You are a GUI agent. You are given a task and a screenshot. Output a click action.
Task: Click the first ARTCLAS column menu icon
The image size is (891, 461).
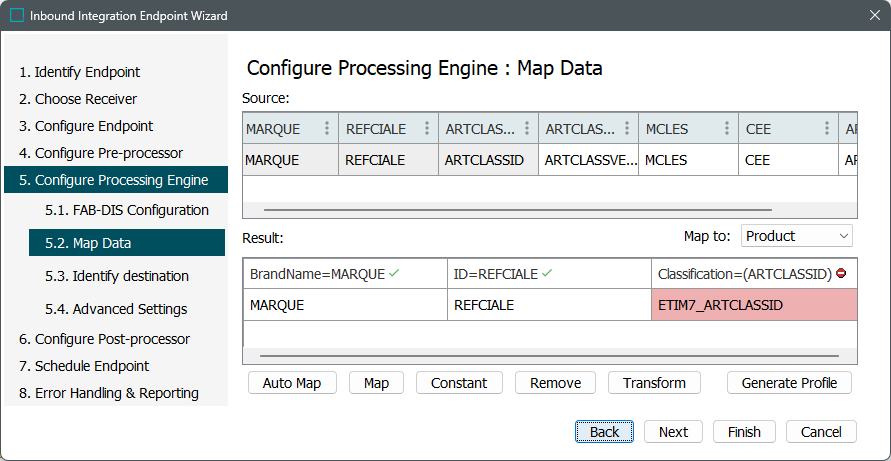coord(527,129)
